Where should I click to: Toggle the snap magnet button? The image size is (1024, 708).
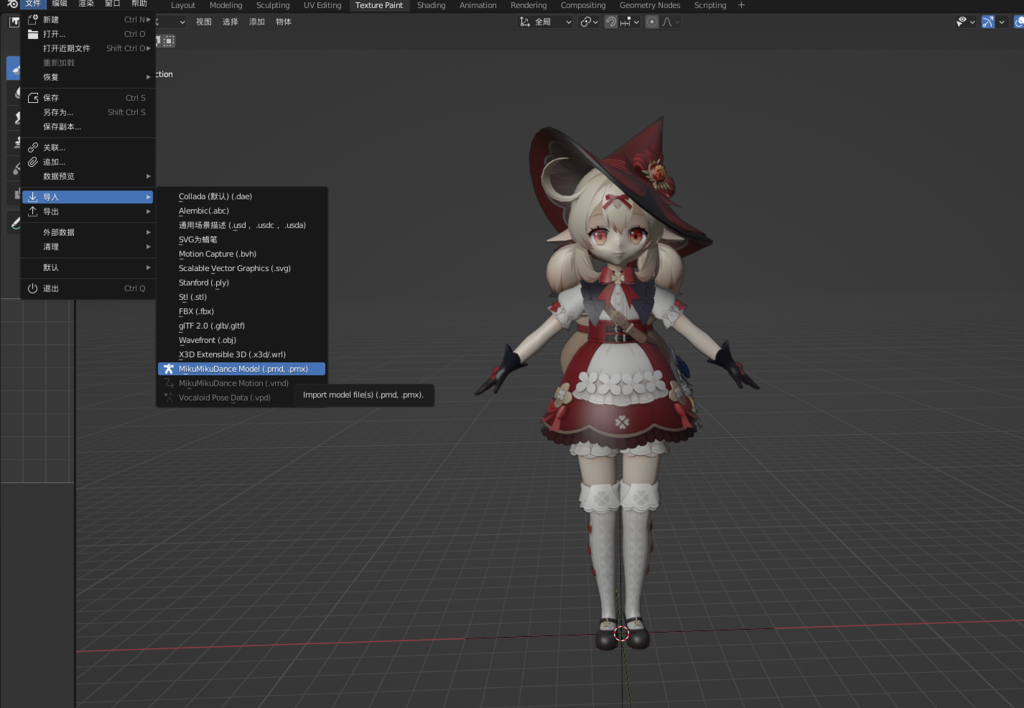tap(611, 22)
